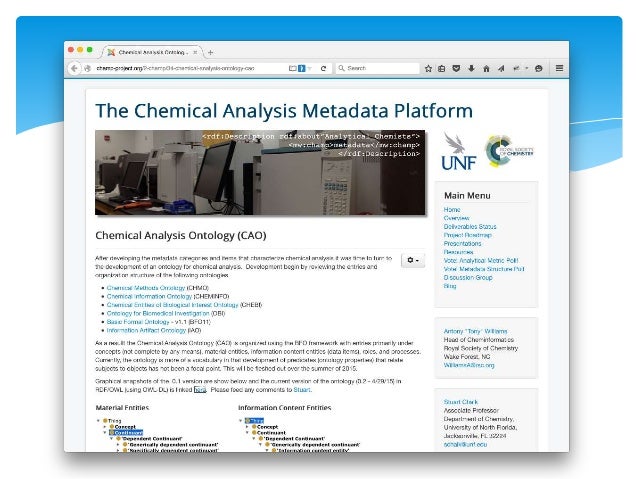Open Vote: Analytical Metric Poll
This screenshot has width=638, height=479.
481,260
